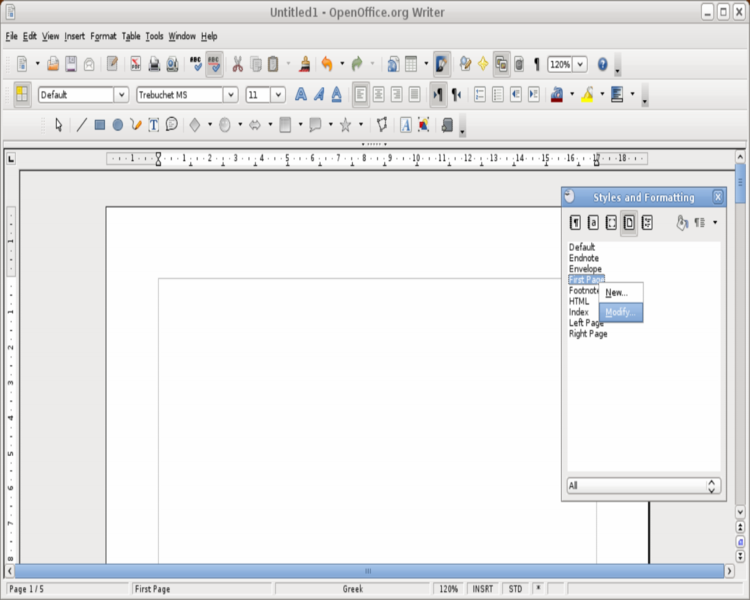Choose New... from the context menu

click(621, 293)
